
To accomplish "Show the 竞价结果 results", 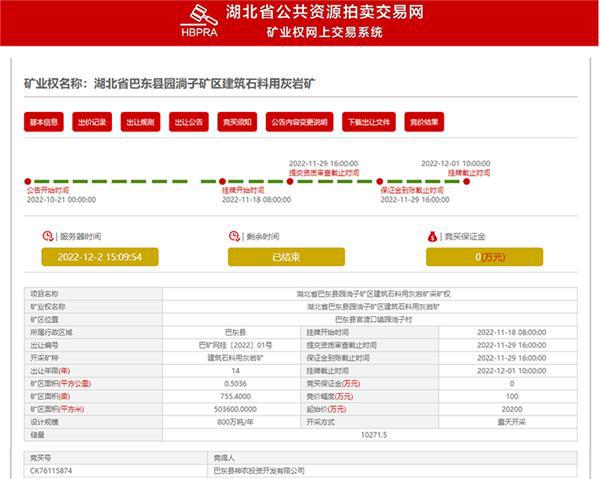I will point(423,122).
